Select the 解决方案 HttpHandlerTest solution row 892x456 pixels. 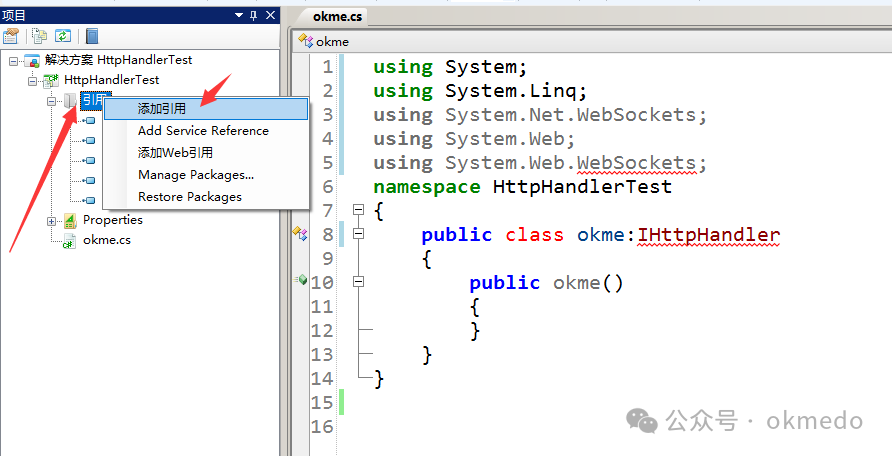tap(118, 60)
